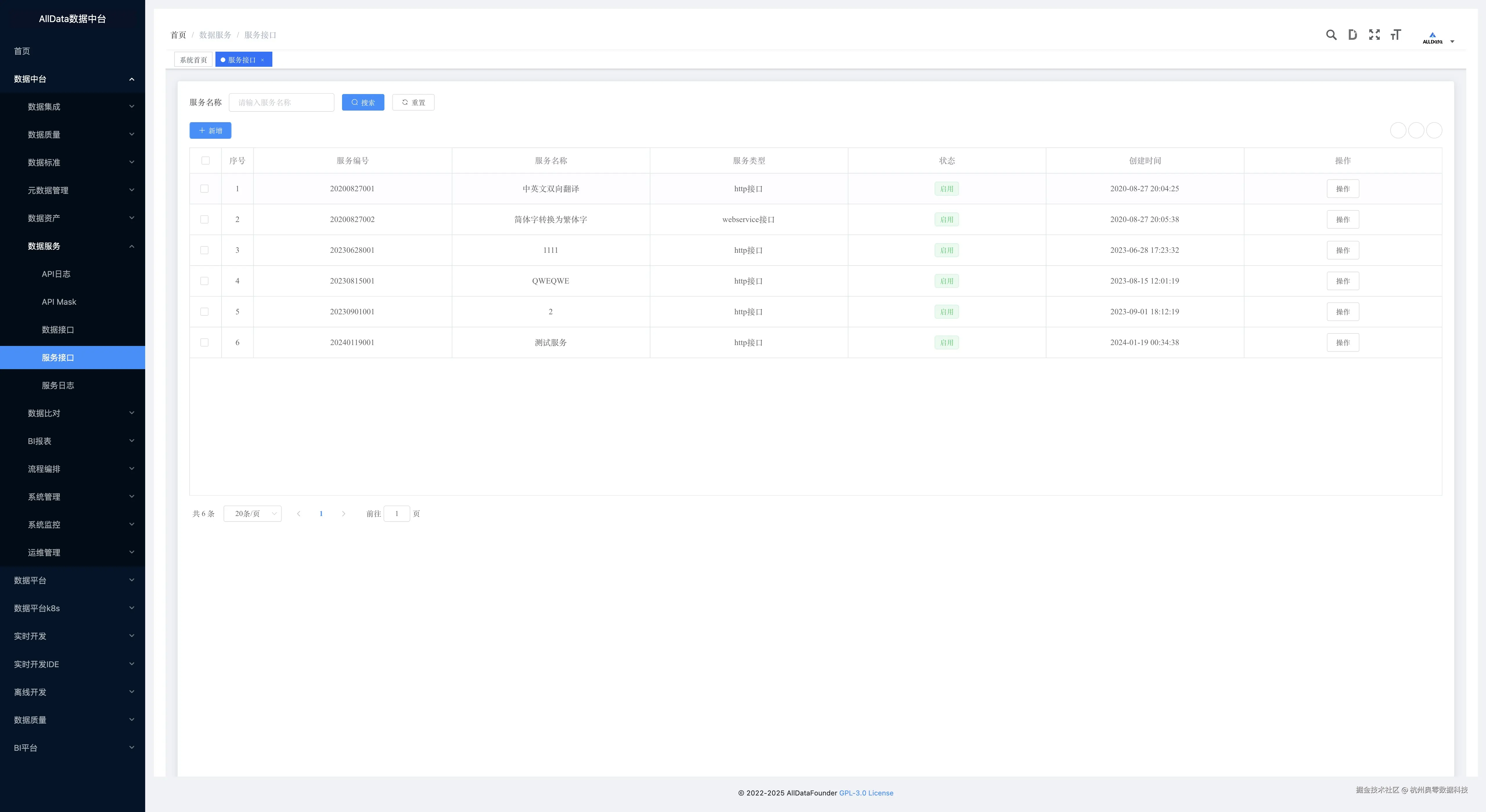Open the API Mask menu item
The height and width of the screenshot is (812, 1486).
(x=59, y=302)
